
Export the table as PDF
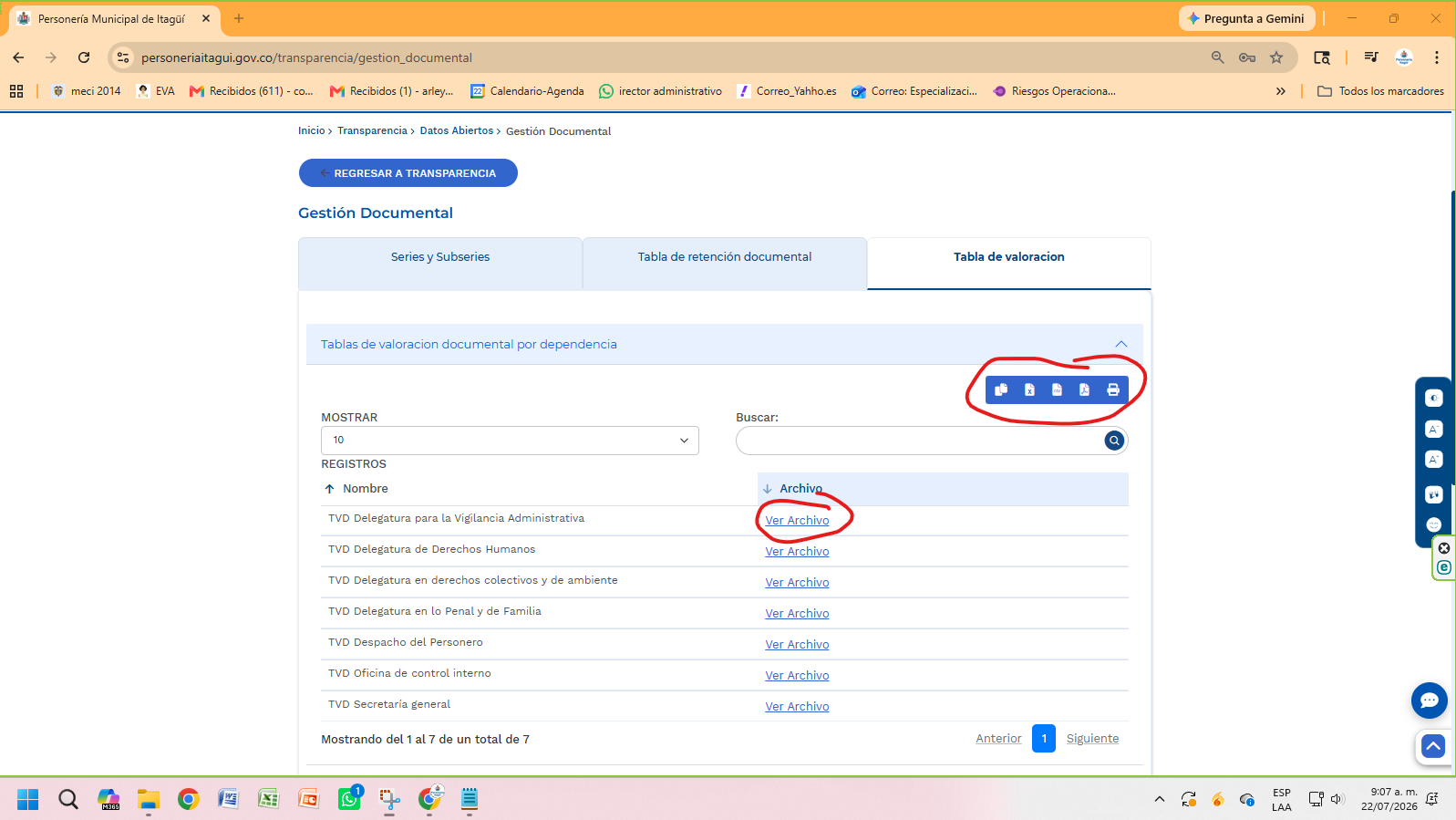click(1084, 389)
